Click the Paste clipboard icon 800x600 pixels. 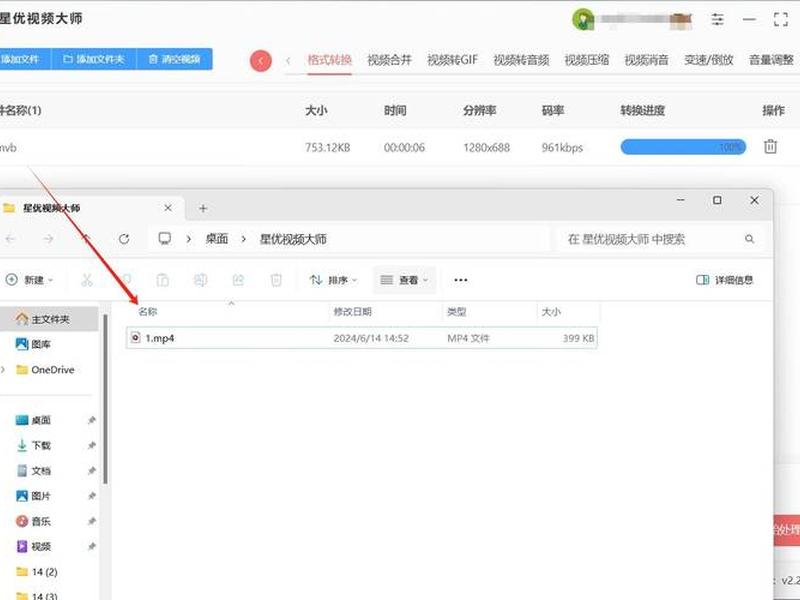pyautogui.click(x=162, y=280)
